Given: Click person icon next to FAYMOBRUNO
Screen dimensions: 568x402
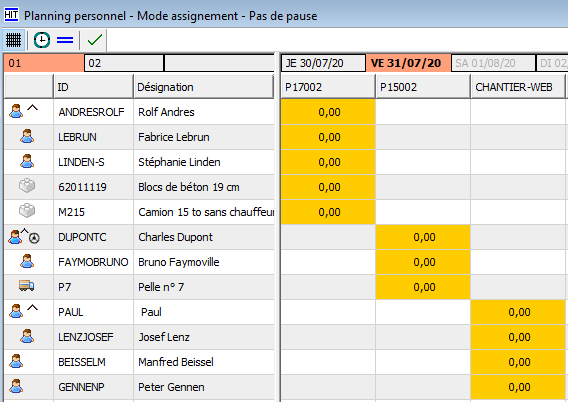Looking at the screenshot, I should coord(27,261).
